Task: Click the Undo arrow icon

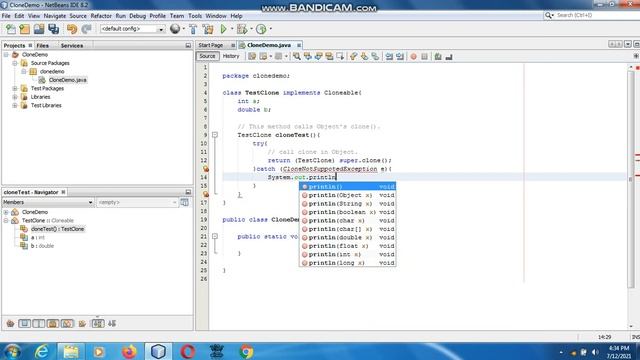Action: pyautogui.click(x=72, y=29)
